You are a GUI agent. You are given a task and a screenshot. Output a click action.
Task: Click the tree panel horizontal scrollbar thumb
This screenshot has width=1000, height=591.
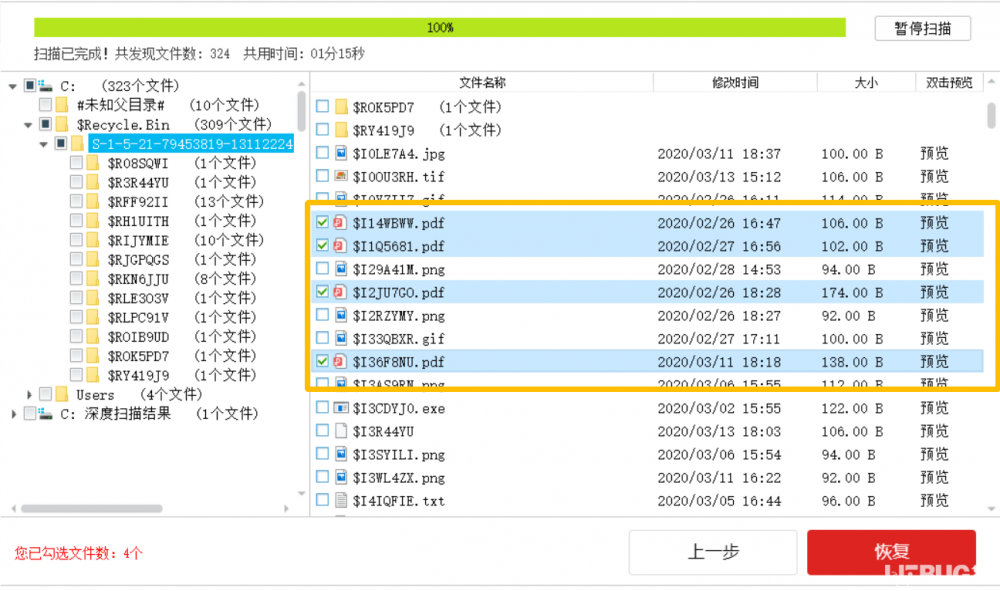91,509
